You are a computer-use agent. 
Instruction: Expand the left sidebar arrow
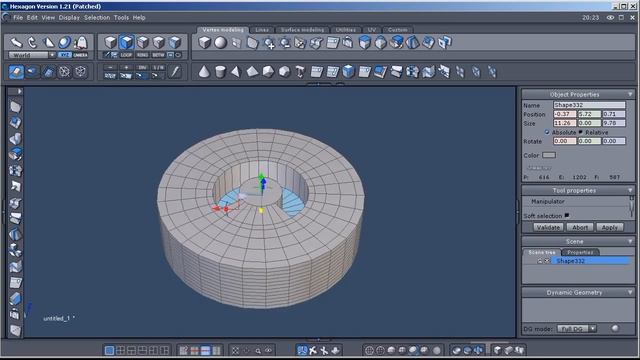coord(19,91)
